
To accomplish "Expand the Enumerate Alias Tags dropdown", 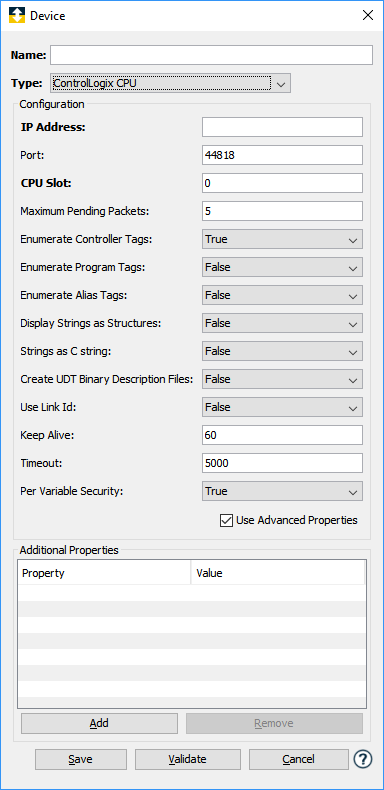I will pyautogui.click(x=282, y=295).
